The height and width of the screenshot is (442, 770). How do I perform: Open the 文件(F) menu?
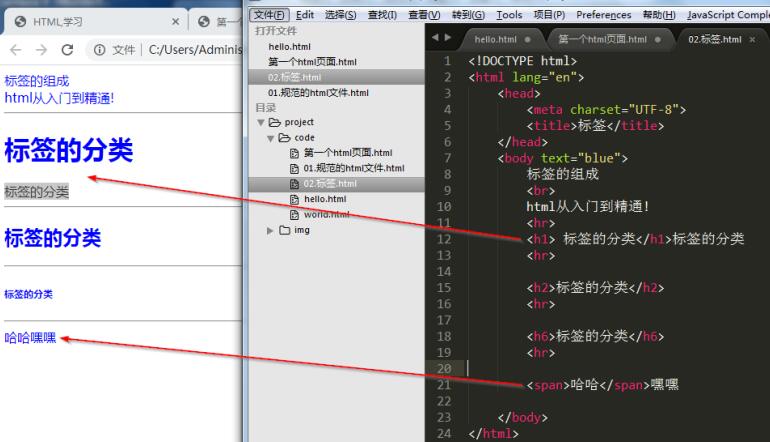[x=269, y=15]
